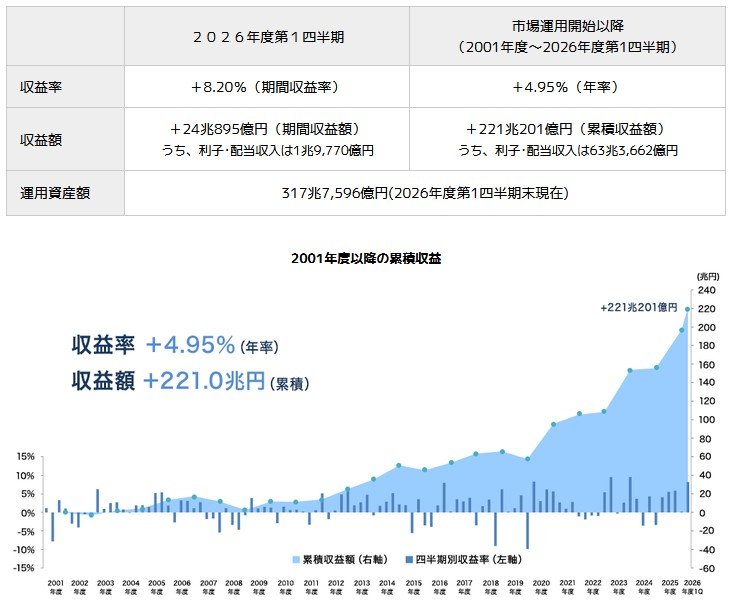The image size is (735, 600).
Task: Click the 2020年度 x-axis label
Action: pyautogui.click(x=541, y=587)
